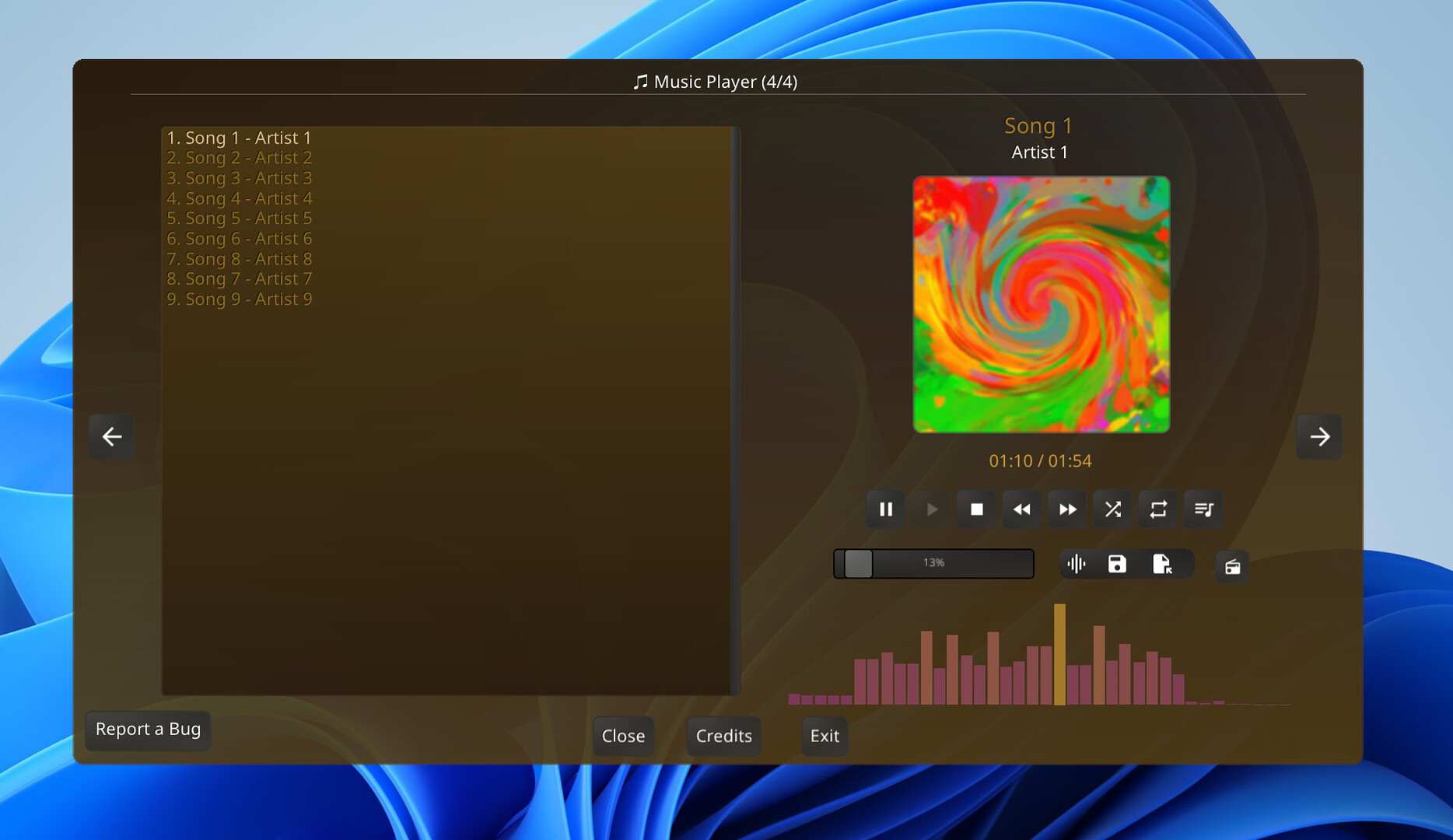Click the save playlist icon

[1117, 564]
